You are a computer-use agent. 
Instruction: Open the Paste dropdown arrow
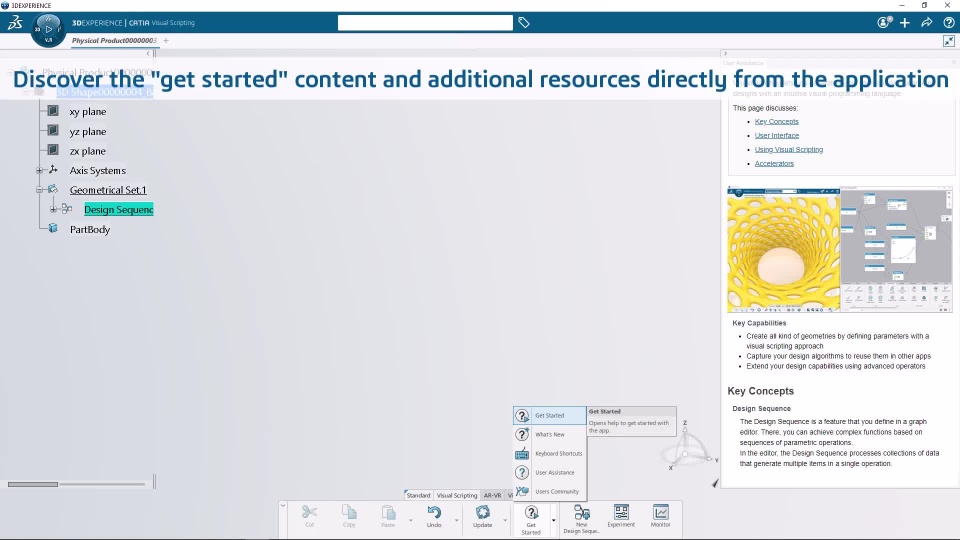(x=410, y=520)
